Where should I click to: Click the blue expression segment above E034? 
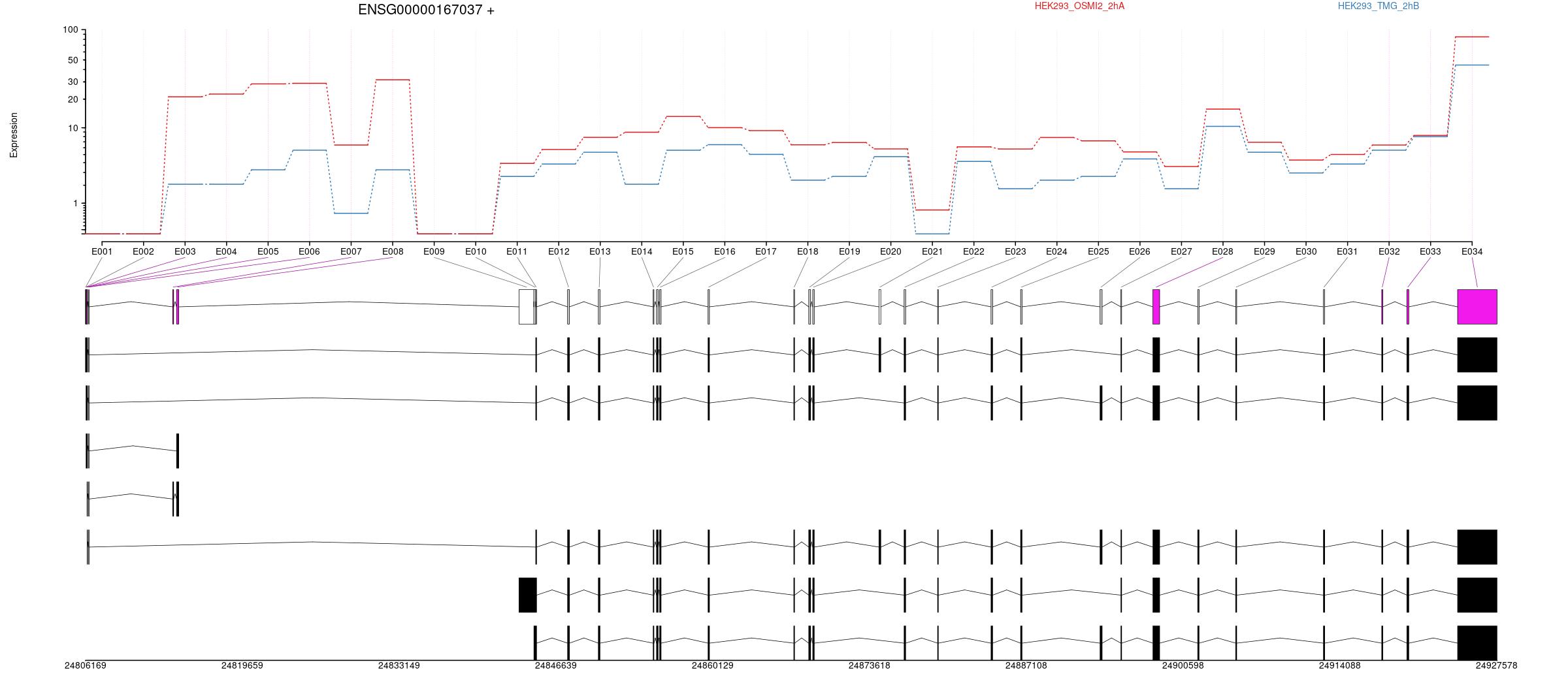tap(1472, 65)
